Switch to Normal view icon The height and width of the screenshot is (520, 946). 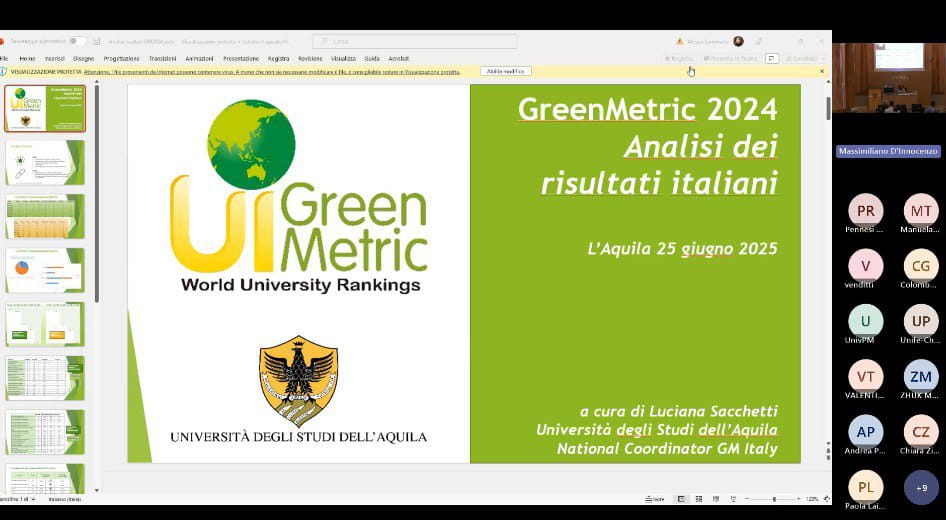681,499
